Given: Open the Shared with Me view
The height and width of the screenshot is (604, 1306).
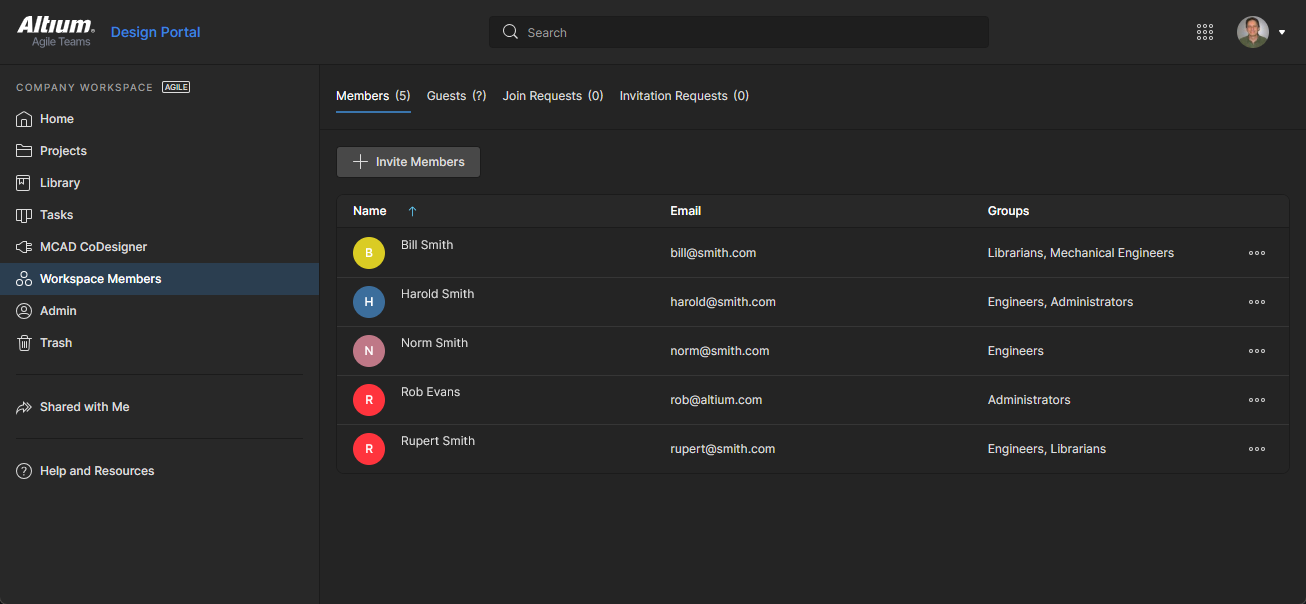Looking at the screenshot, I should [85, 406].
